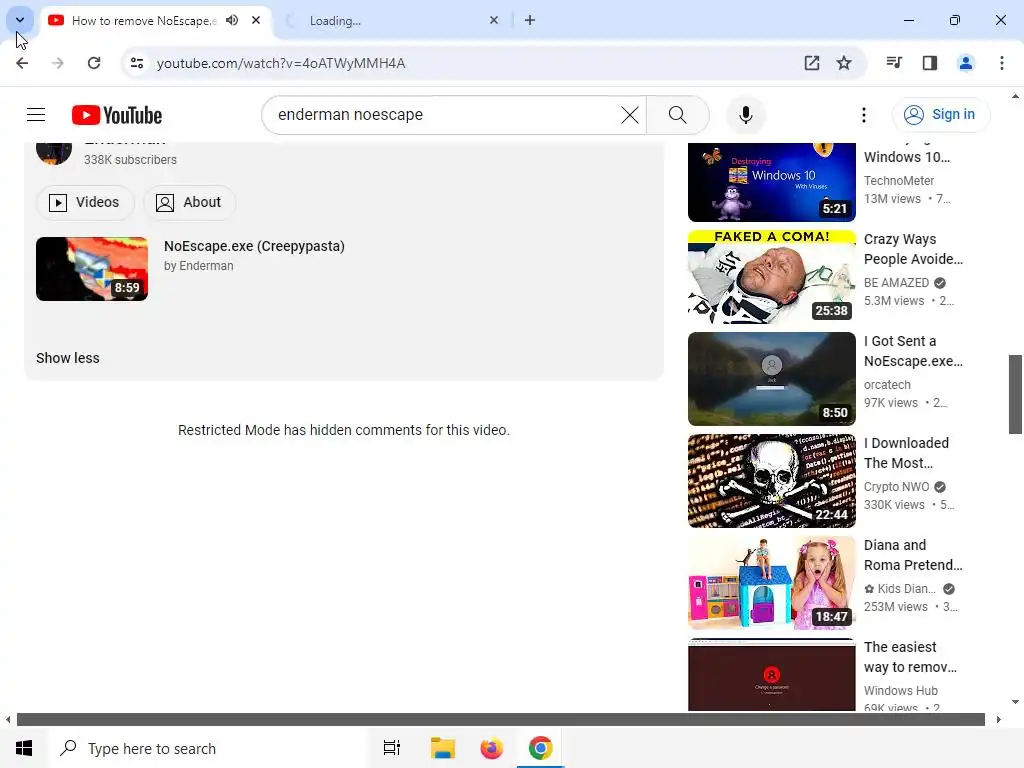Open in app icon in address bar

[812, 63]
